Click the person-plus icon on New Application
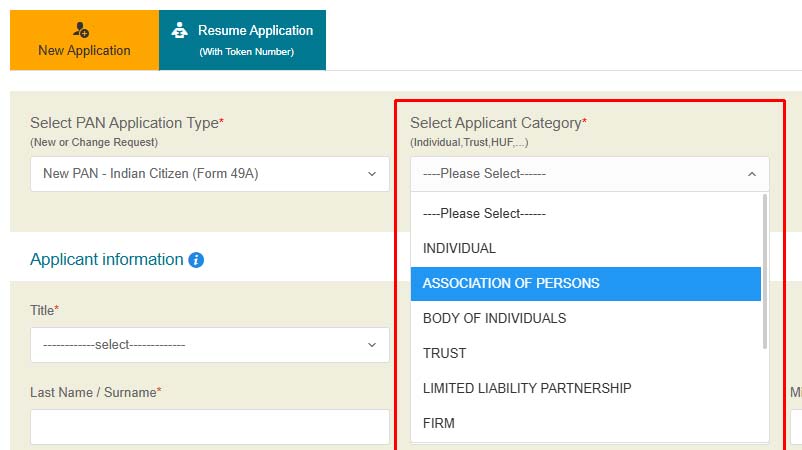 click(x=84, y=30)
